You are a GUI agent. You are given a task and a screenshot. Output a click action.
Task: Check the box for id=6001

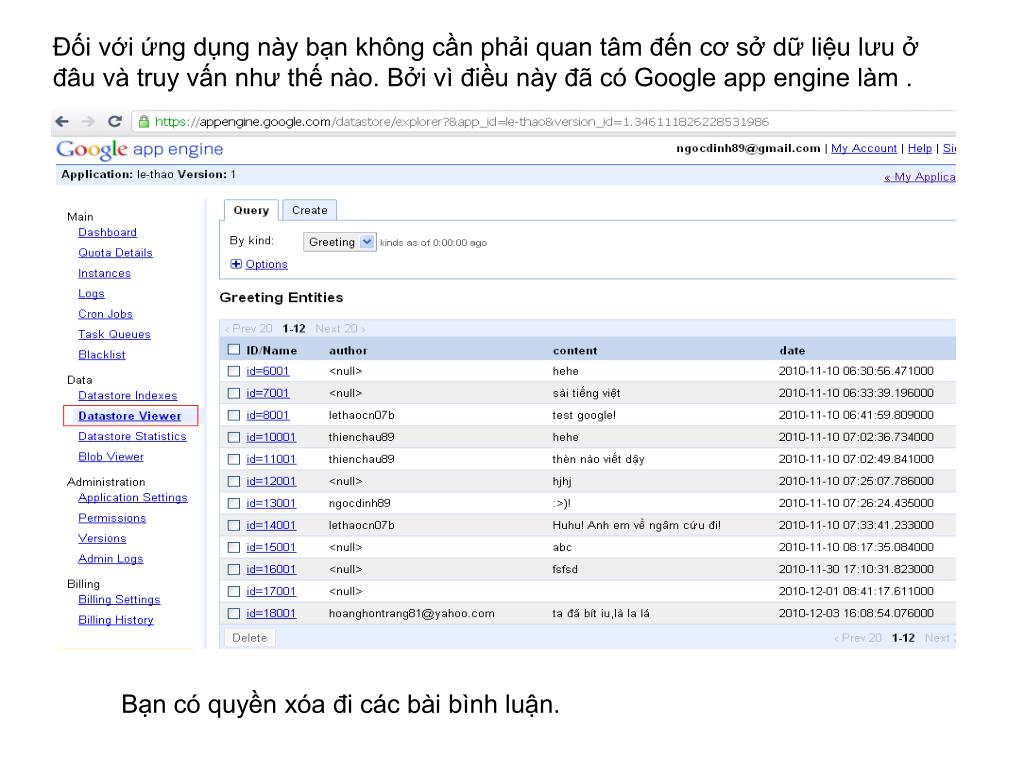(x=234, y=371)
